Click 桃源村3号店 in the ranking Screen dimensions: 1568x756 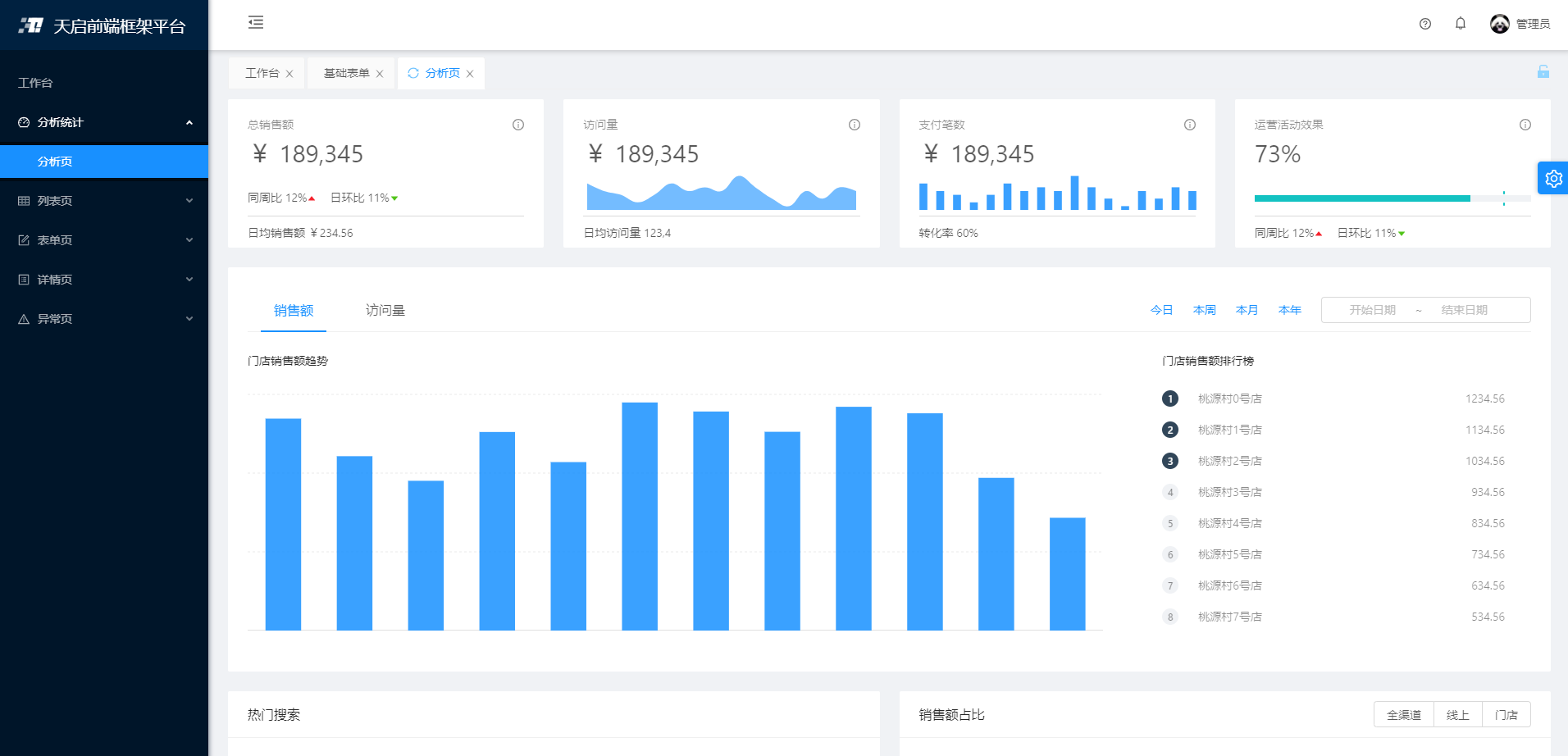click(1229, 492)
